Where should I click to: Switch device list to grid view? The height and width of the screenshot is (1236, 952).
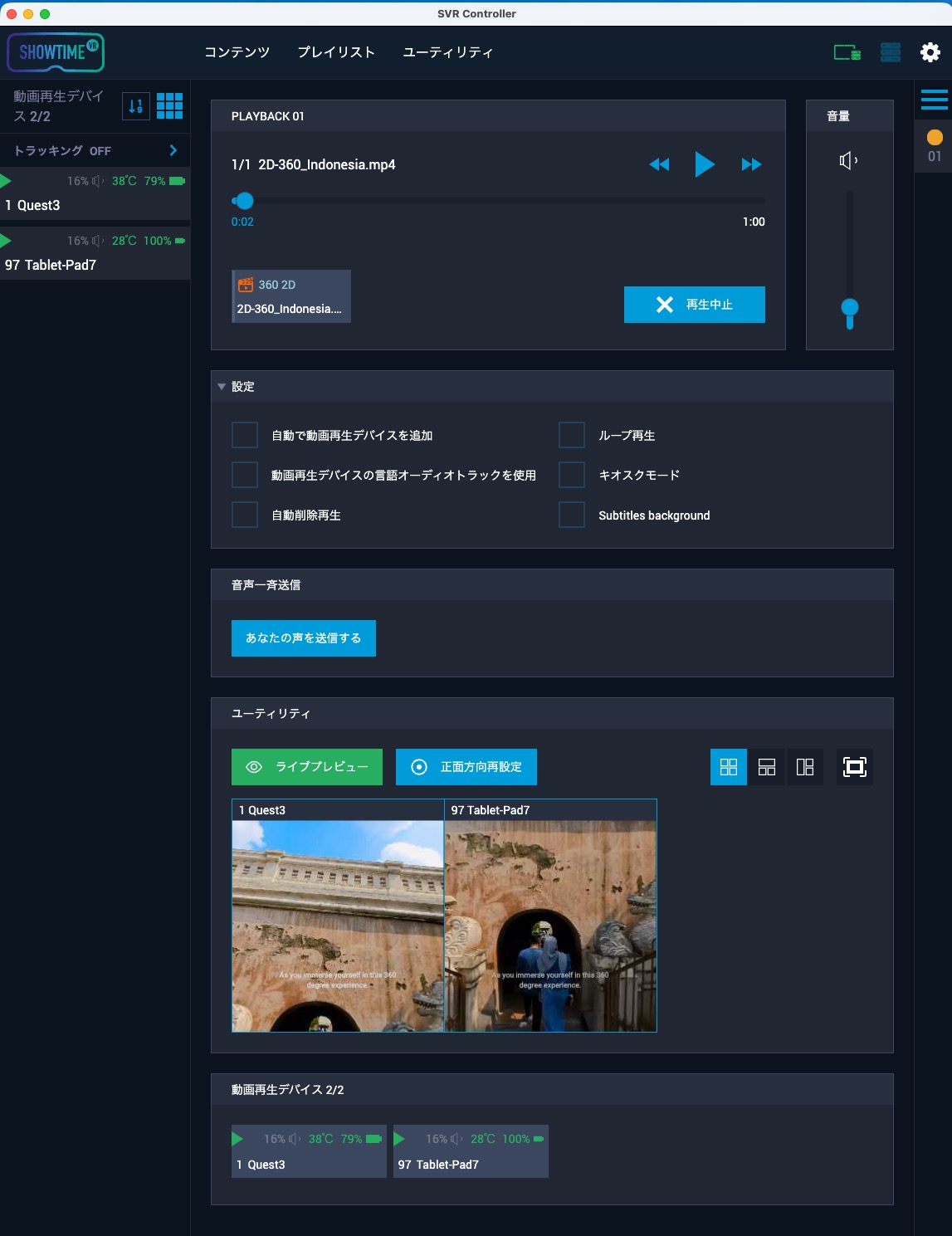pyautogui.click(x=170, y=106)
